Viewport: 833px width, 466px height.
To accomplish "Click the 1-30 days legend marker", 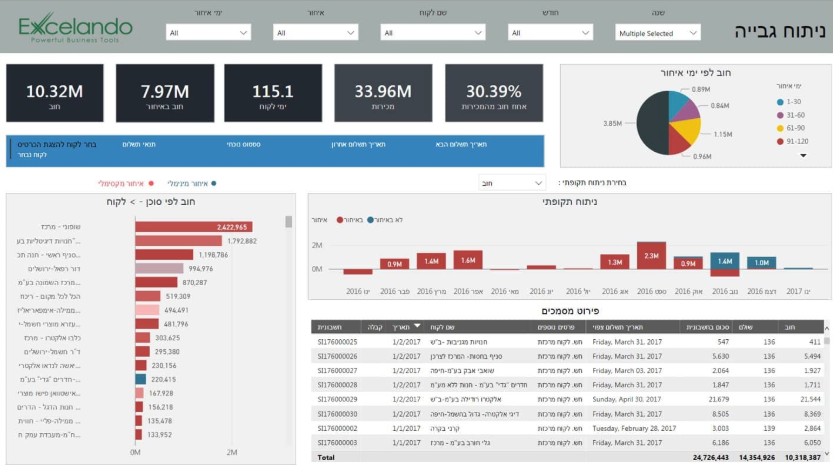I will (779, 101).
